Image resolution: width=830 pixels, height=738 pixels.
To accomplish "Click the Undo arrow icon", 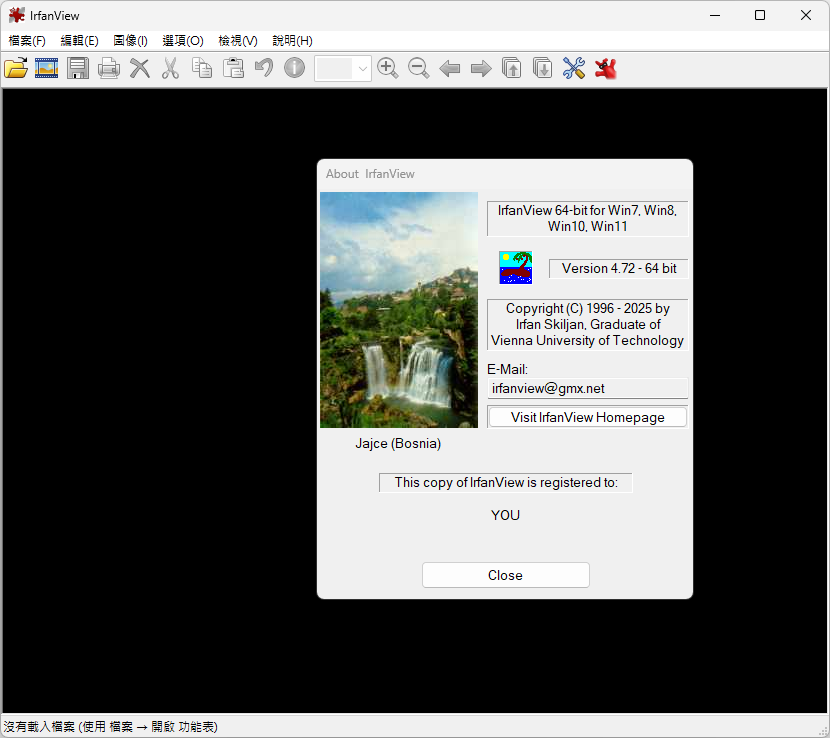I will (x=264, y=68).
